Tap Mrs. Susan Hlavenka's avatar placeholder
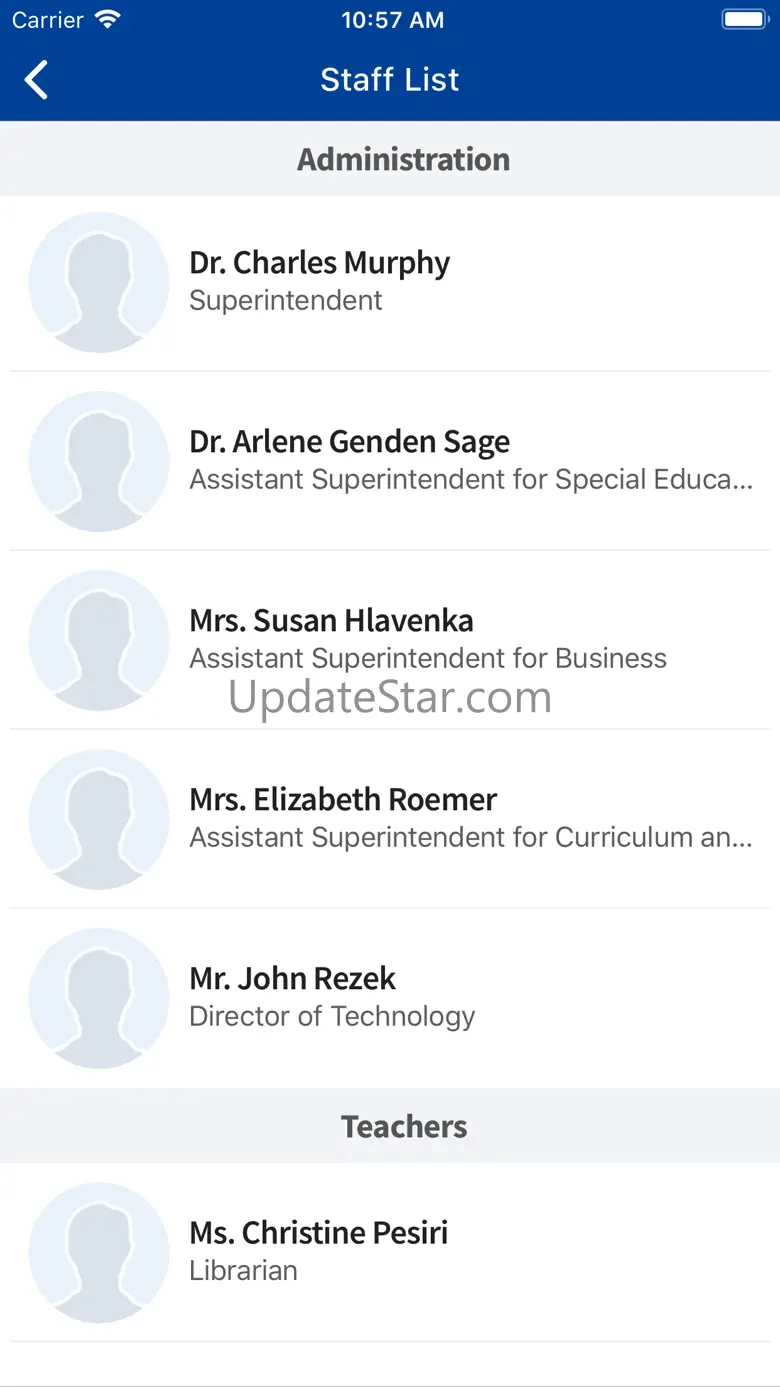The image size is (780, 1387). 99,640
